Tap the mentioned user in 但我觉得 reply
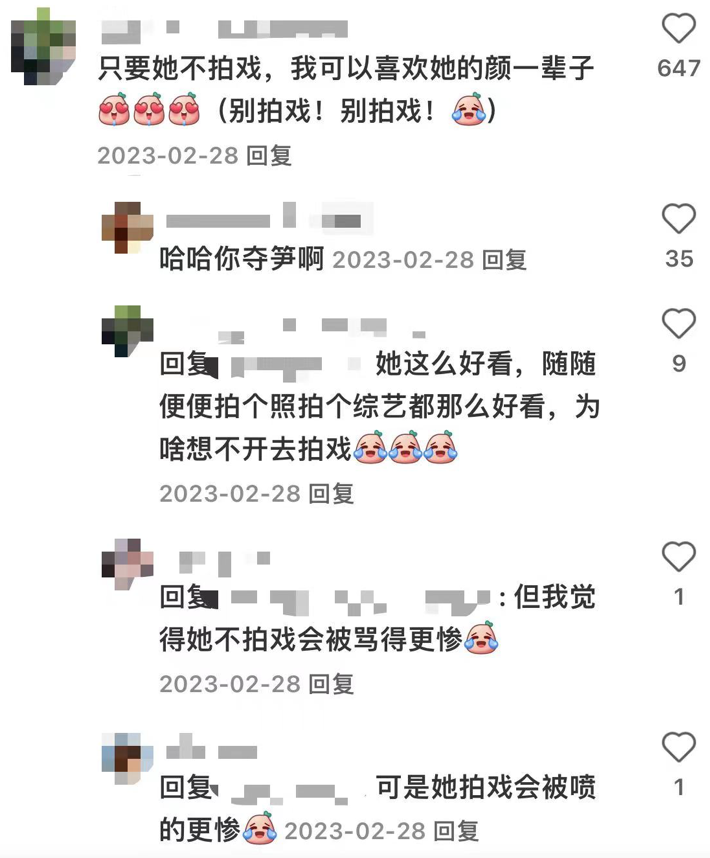The width and height of the screenshot is (710, 858). click(356, 600)
